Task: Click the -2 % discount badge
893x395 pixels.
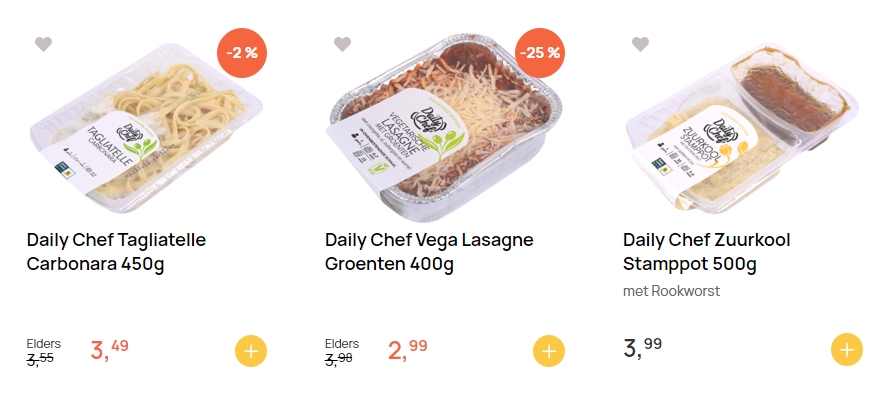Action: point(242,53)
